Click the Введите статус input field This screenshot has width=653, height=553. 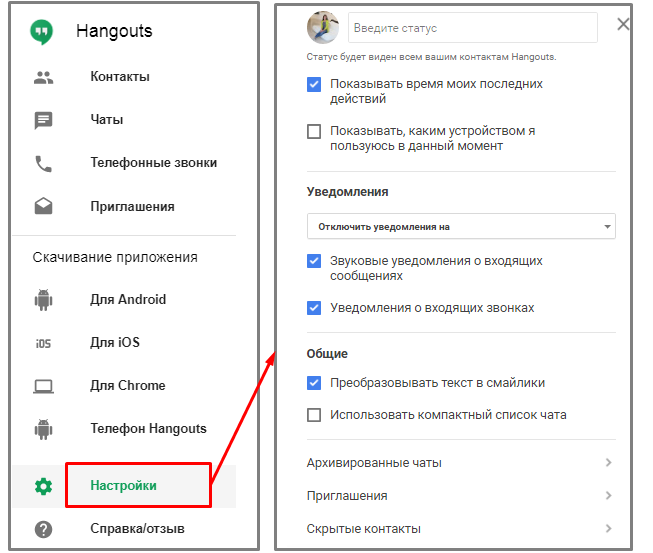[x=473, y=27]
